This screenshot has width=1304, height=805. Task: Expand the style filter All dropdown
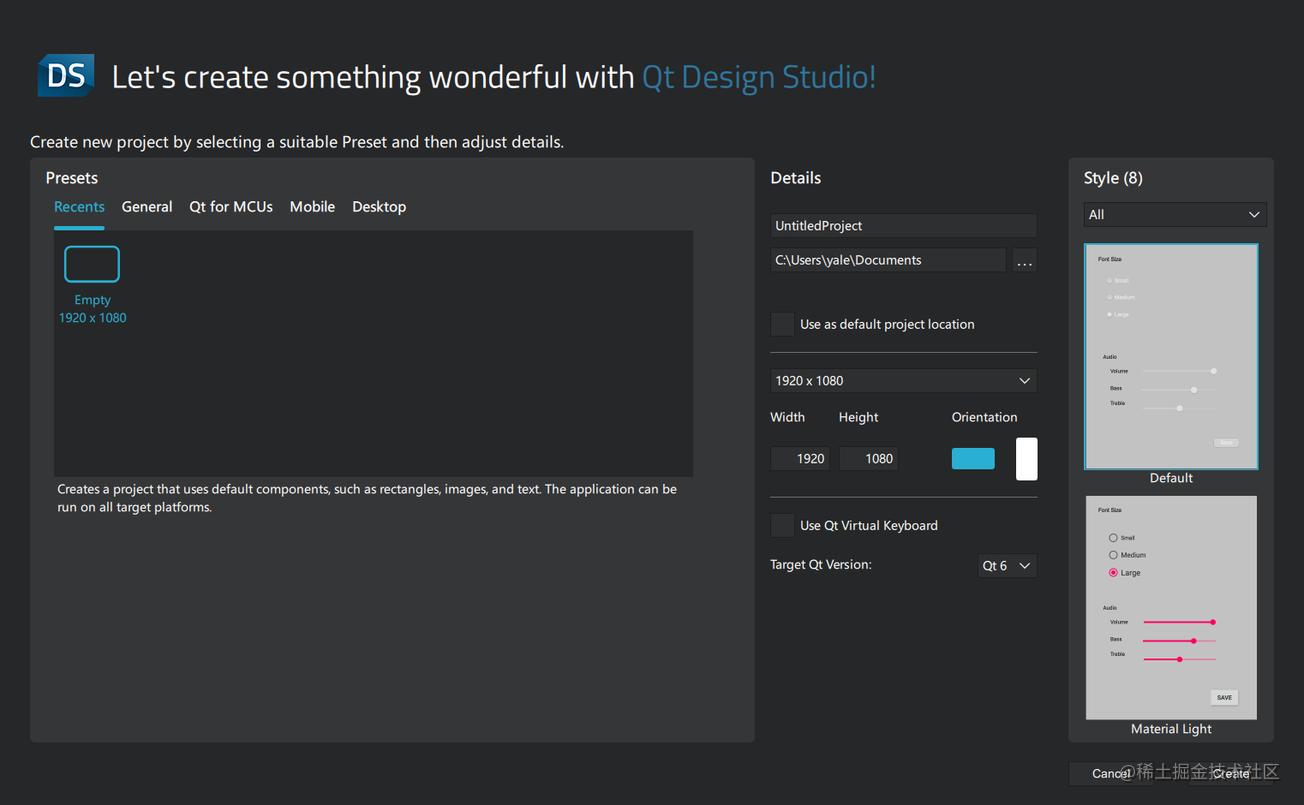click(1175, 215)
